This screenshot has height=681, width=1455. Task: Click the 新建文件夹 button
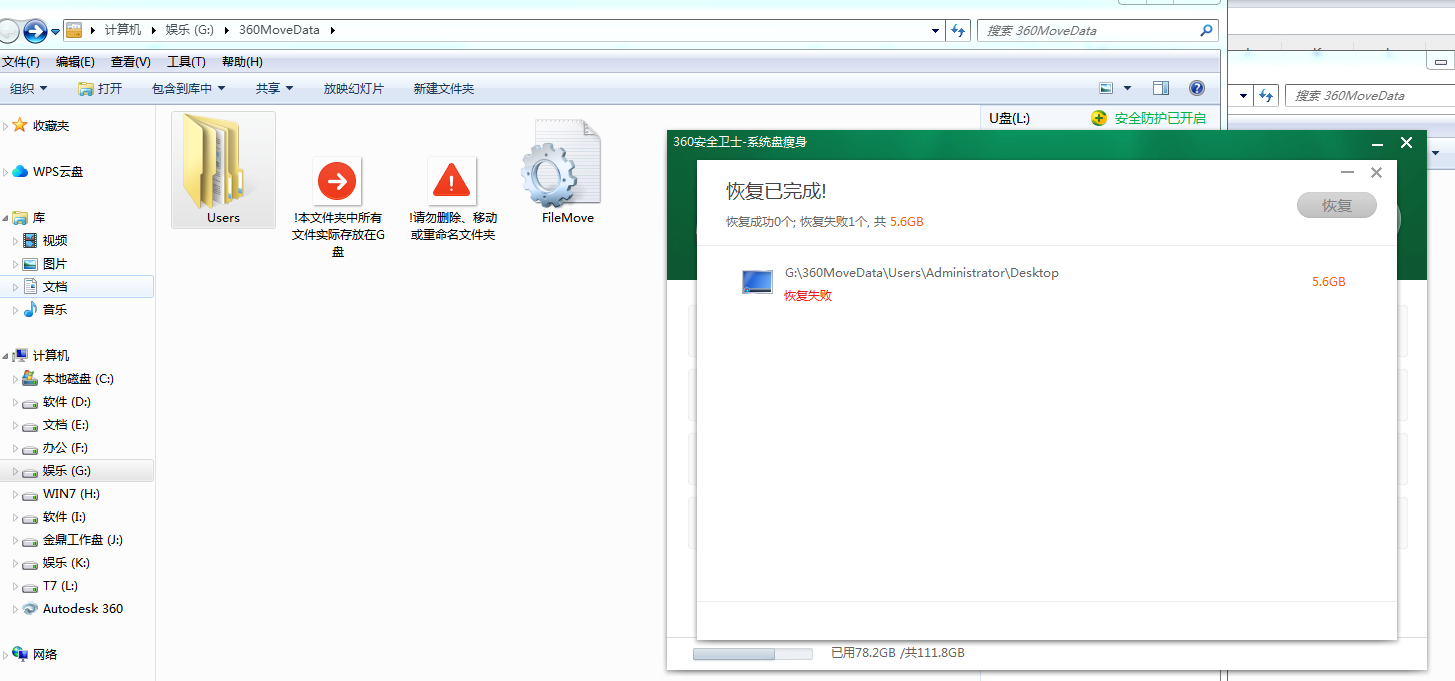tap(443, 89)
